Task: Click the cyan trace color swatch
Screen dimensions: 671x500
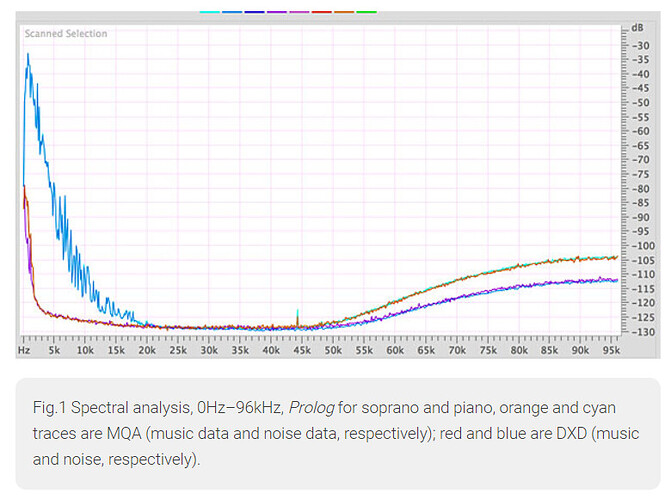Action: coord(210,12)
